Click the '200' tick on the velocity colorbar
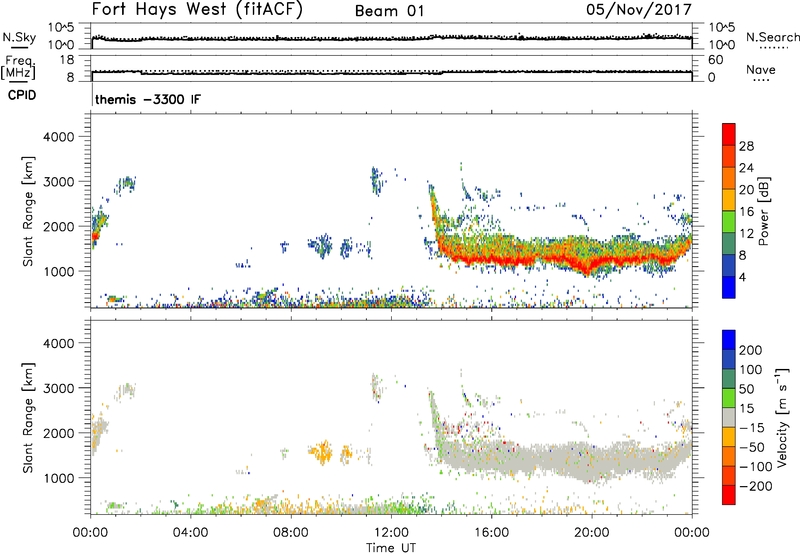Image resolution: width=800 pixels, height=554 pixels. pos(750,350)
